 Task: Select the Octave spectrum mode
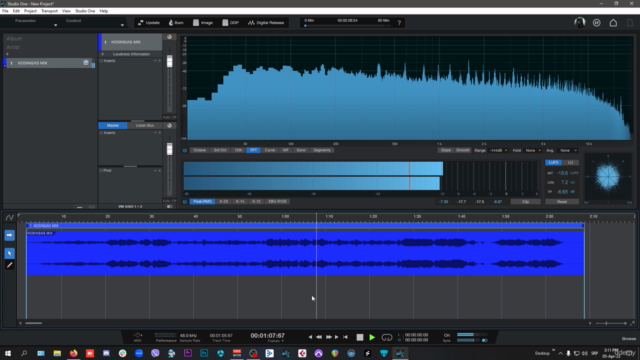[200, 150]
